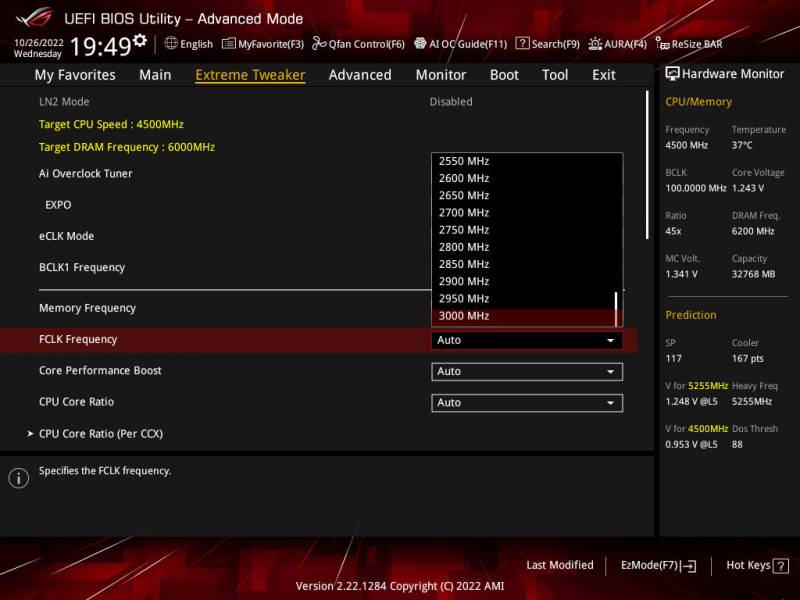Viewport: 800px width, 600px height.
Task: Choose 2600 MHz from the list
Action: point(523,179)
